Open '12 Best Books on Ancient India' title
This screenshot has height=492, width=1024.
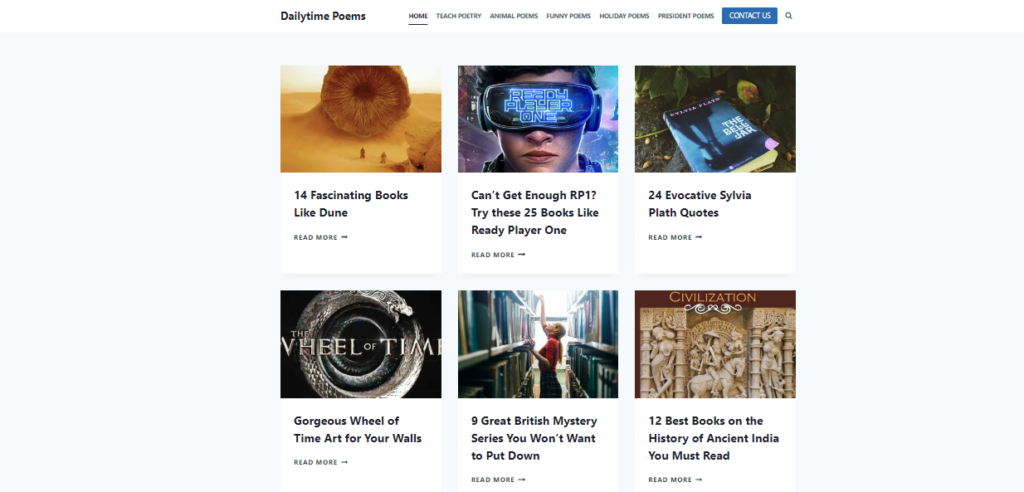coord(713,438)
